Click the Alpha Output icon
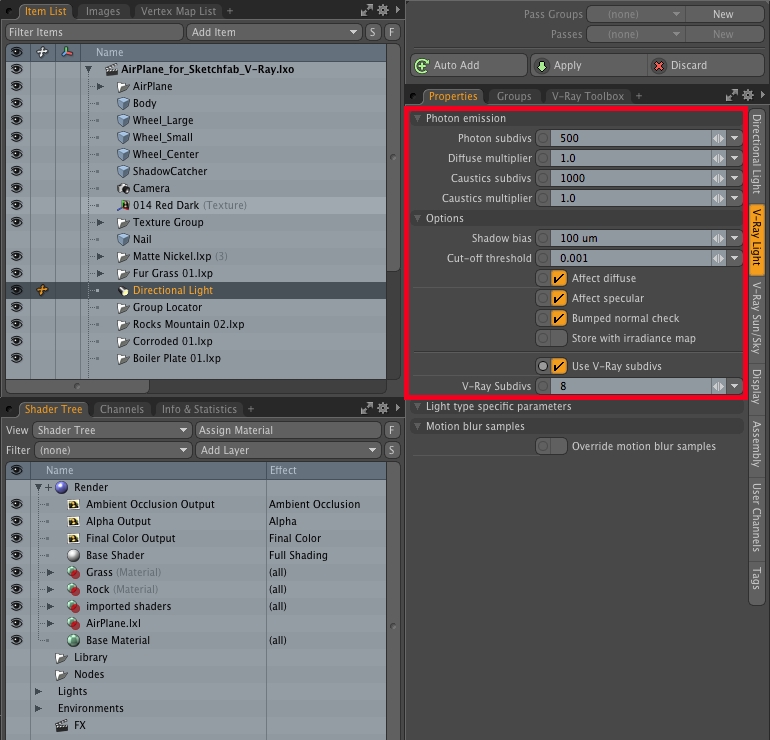Viewport: 770px width, 740px height. [x=74, y=521]
